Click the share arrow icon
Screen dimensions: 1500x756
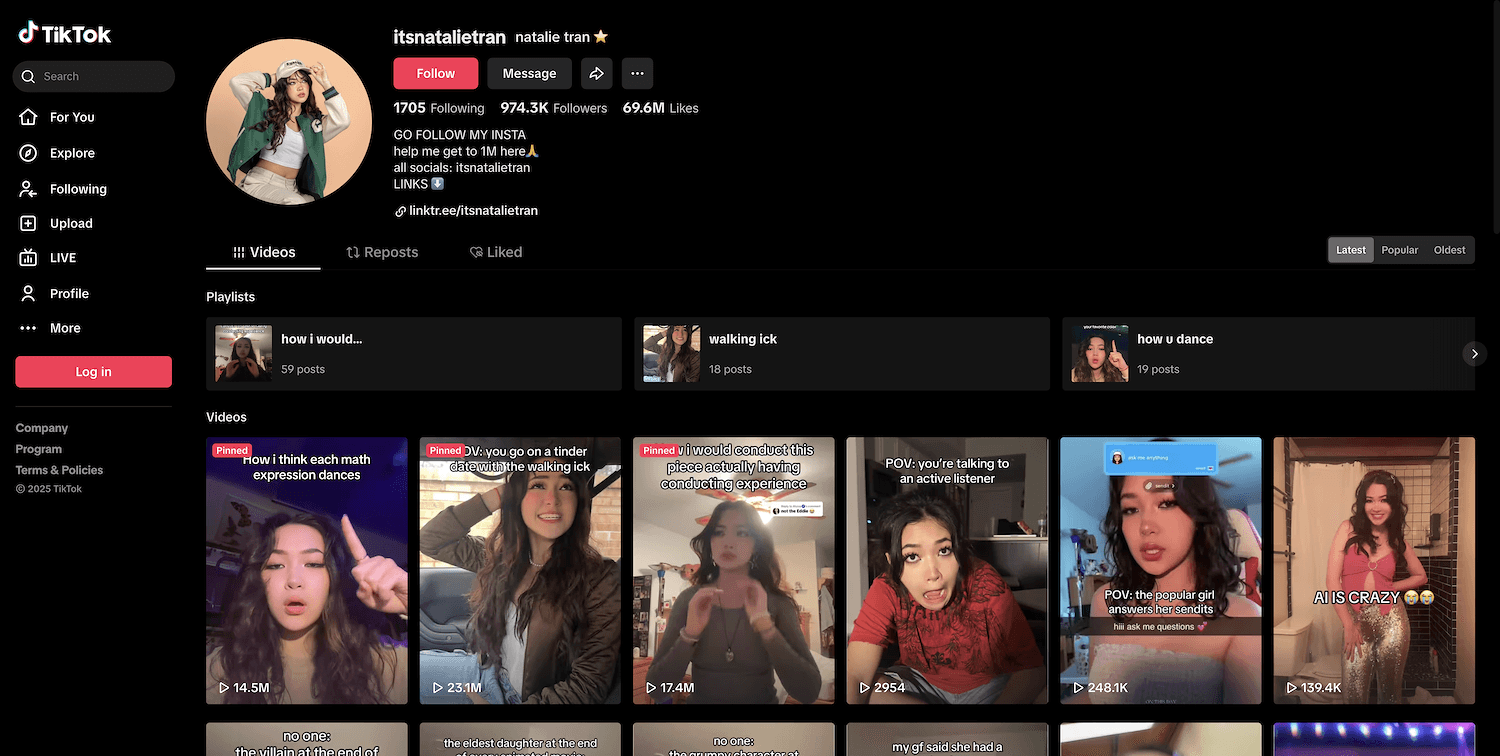coord(596,73)
